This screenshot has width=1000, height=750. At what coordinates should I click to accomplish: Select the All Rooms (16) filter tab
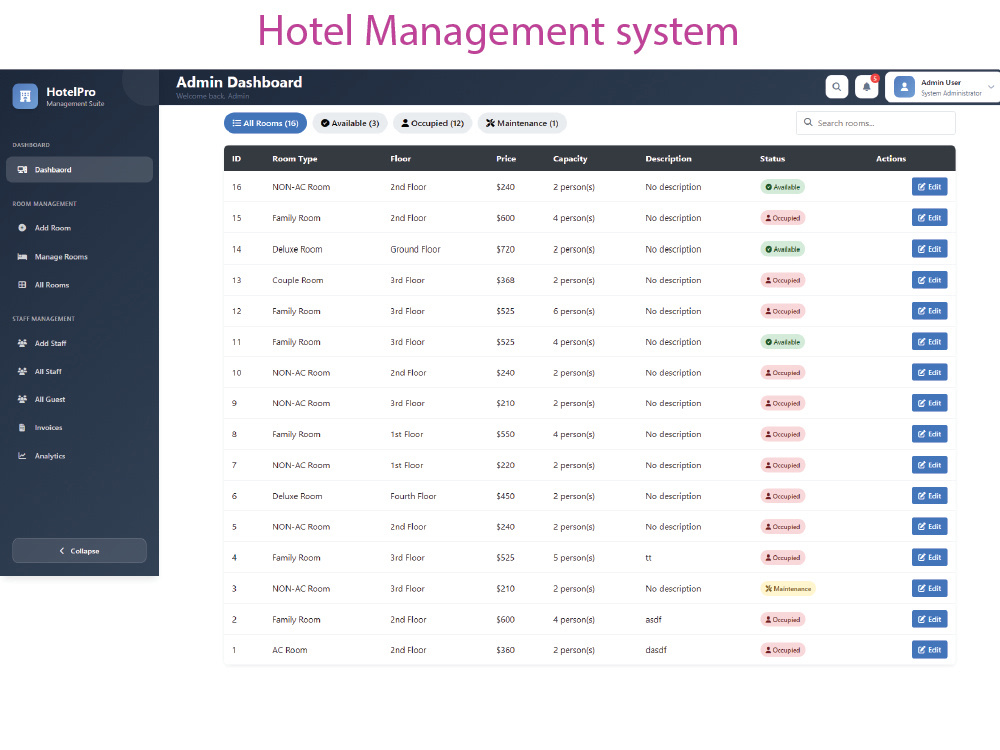265,123
